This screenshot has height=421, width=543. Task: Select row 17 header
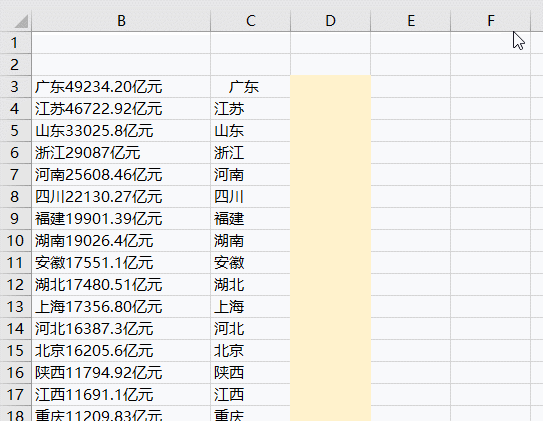tap(15, 395)
